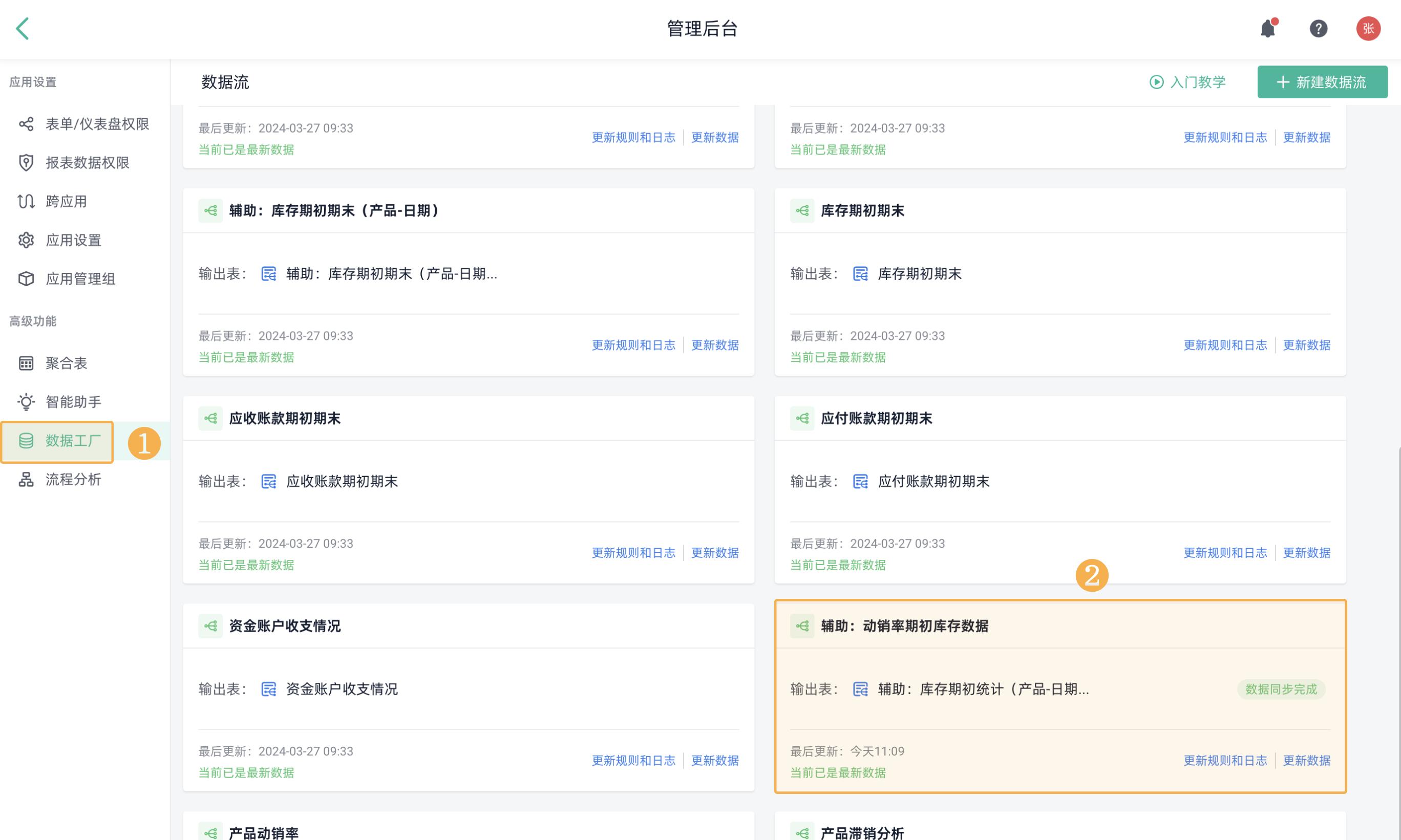Image resolution: width=1401 pixels, height=840 pixels.
Task: Open the 张 user avatar
Action: point(1369,29)
